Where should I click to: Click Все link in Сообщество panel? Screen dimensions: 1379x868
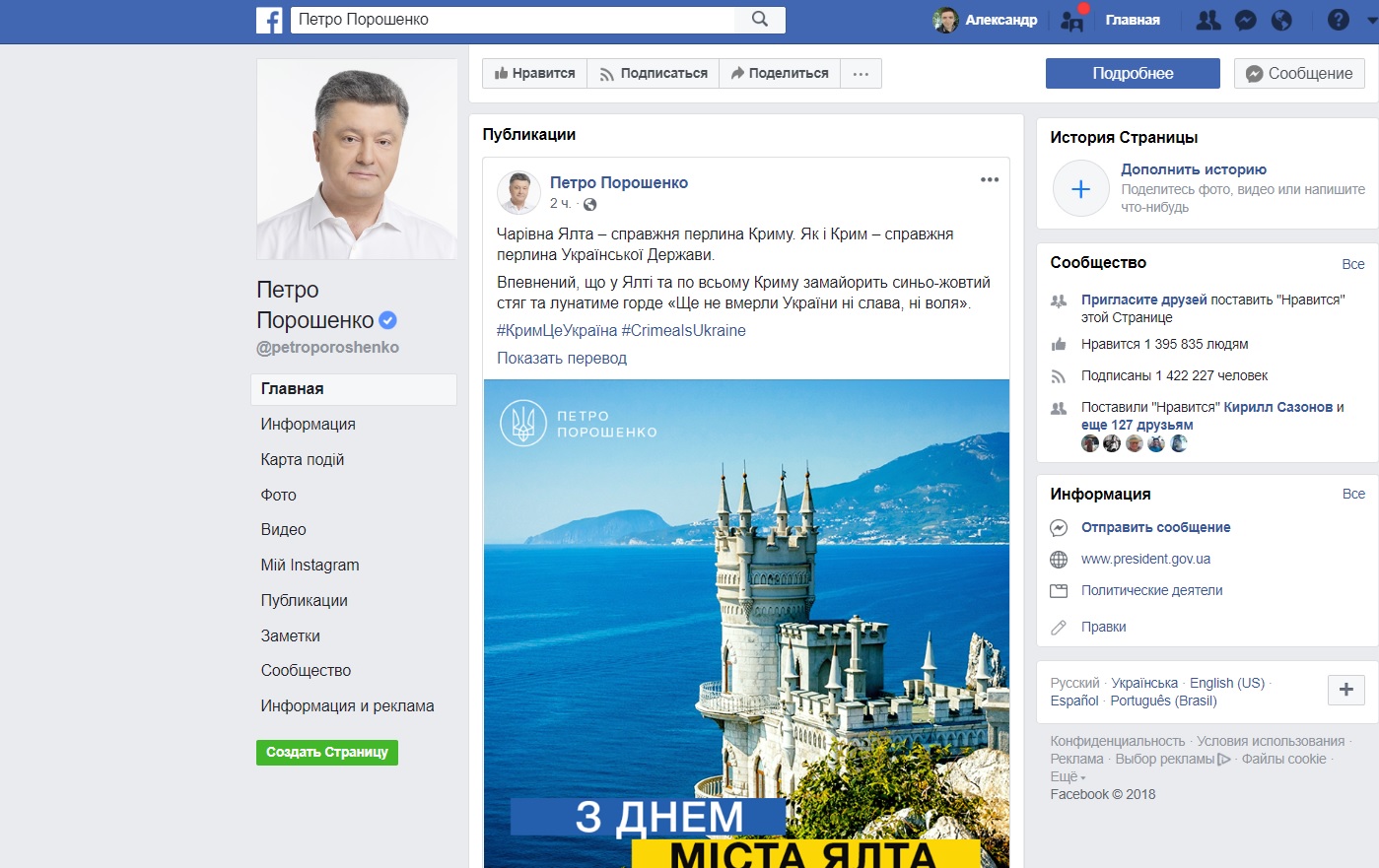pyautogui.click(x=1353, y=264)
